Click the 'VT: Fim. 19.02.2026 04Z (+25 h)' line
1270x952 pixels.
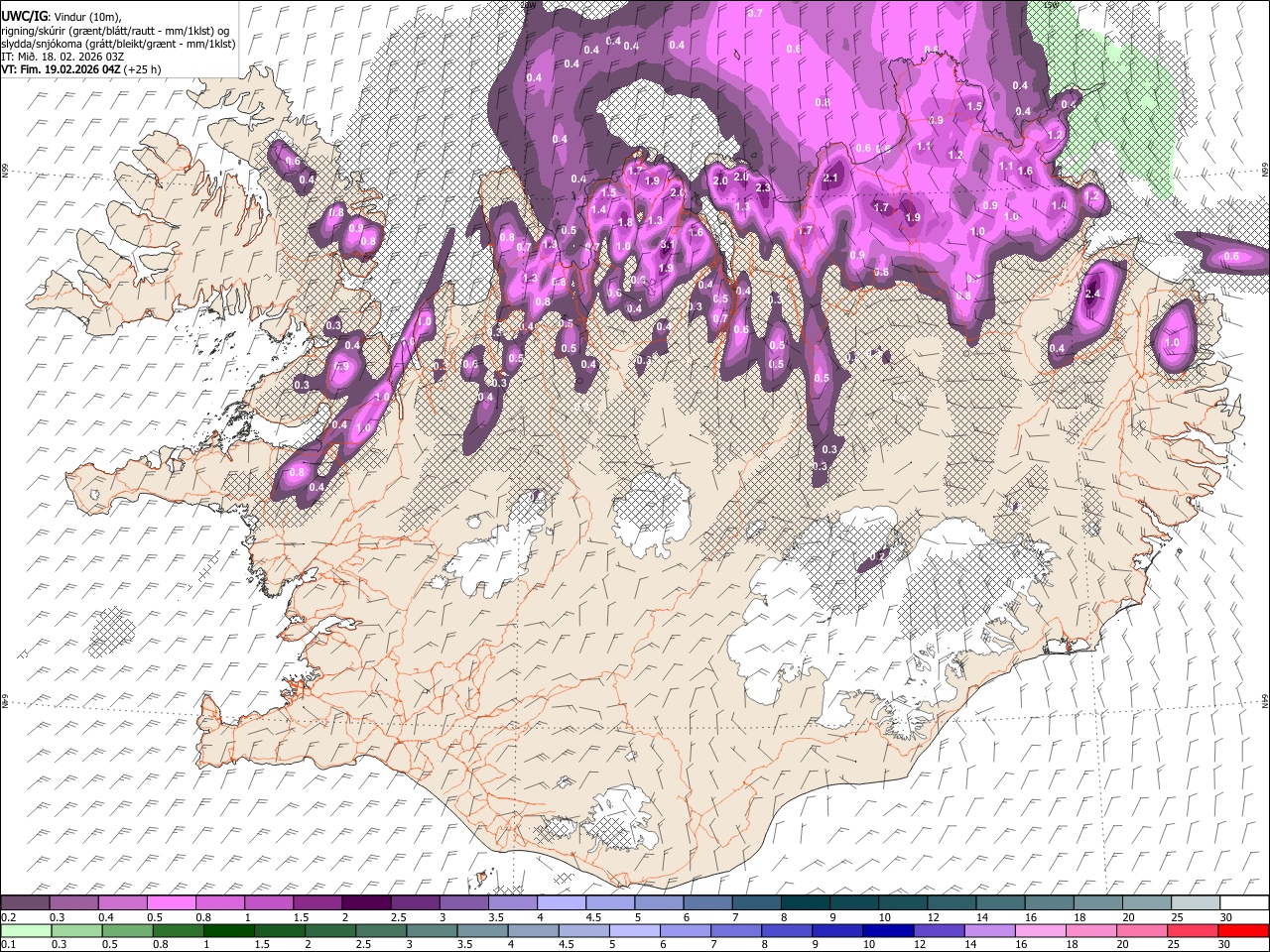(81, 69)
